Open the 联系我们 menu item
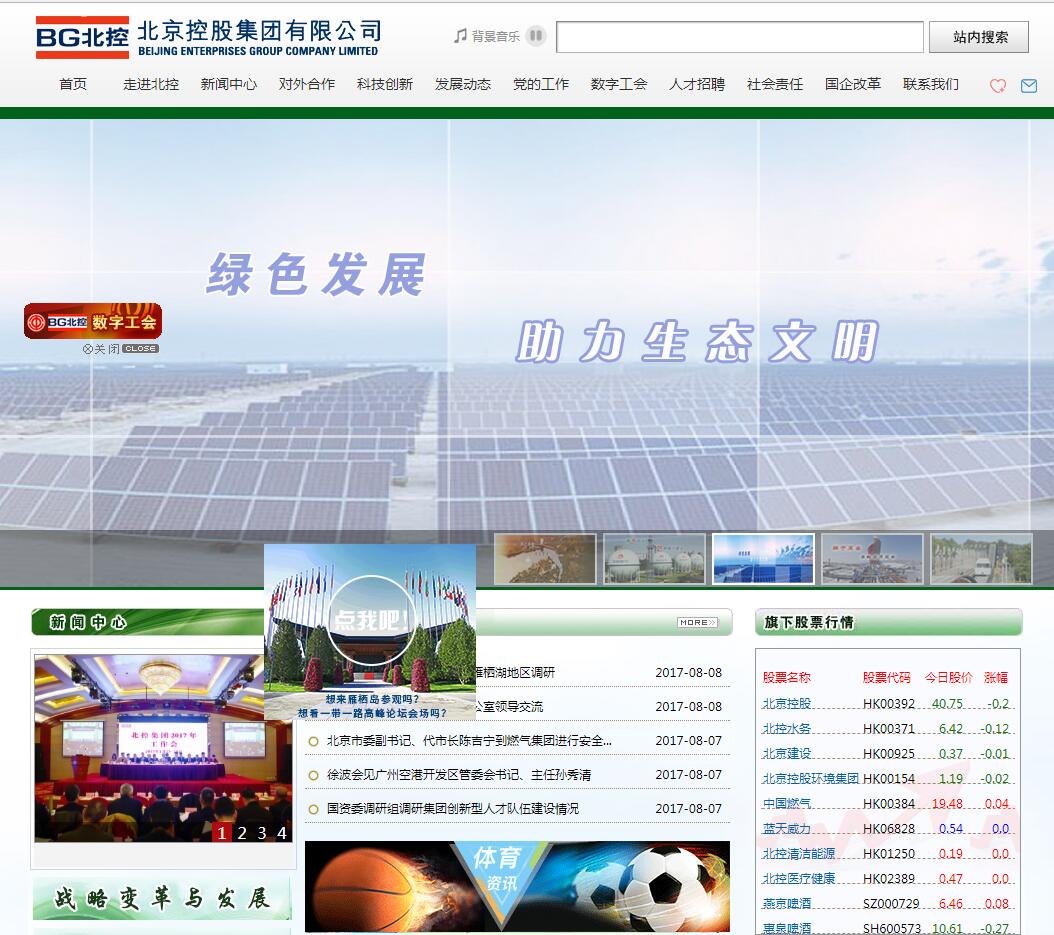The width and height of the screenshot is (1054, 935). [x=930, y=84]
